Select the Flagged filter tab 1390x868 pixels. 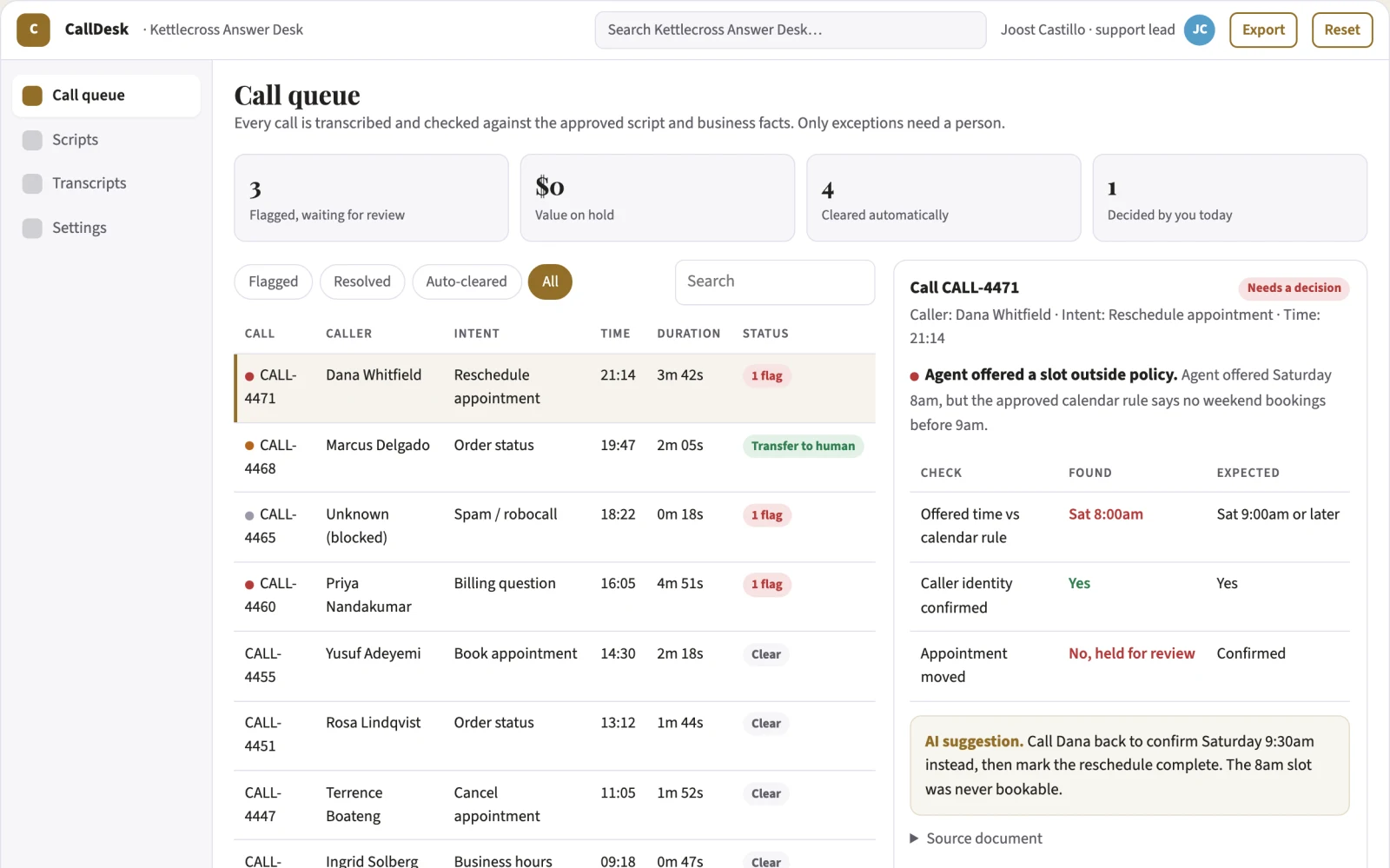click(x=273, y=282)
